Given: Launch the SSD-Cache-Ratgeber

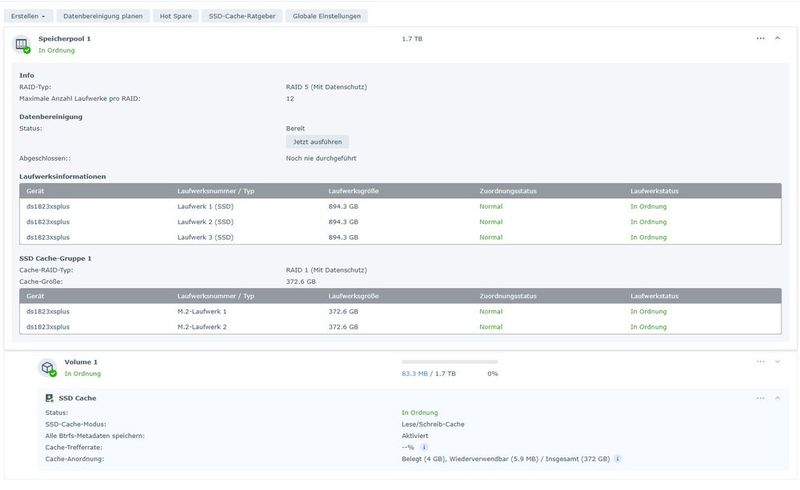Looking at the screenshot, I should point(242,16).
